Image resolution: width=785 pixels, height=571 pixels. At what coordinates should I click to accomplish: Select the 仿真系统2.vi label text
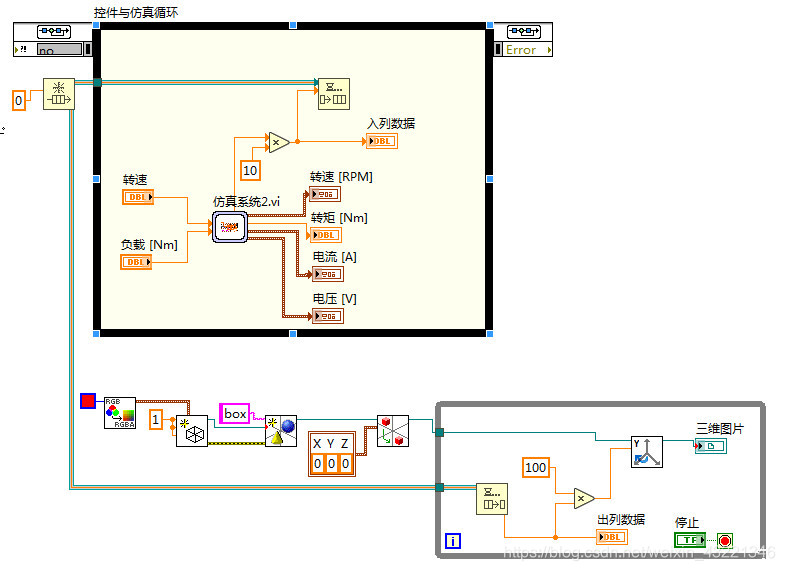(x=246, y=202)
